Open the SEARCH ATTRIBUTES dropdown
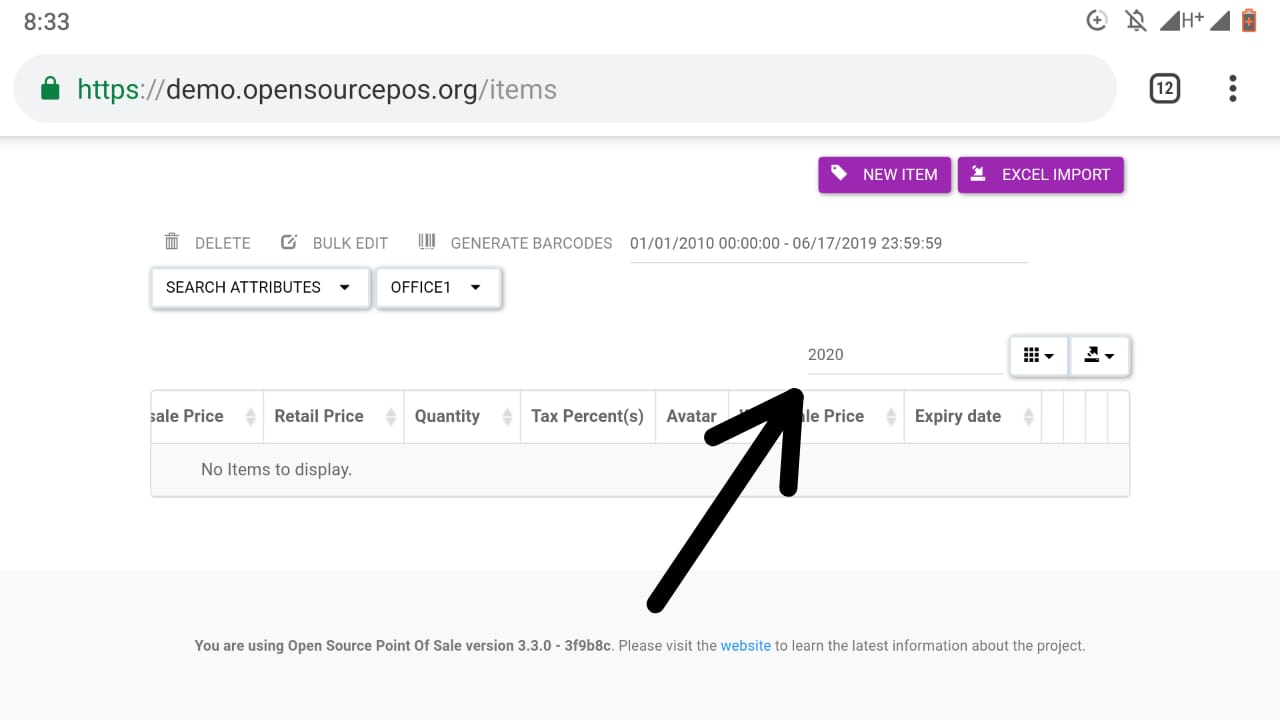The width and height of the screenshot is (1280, 720). (x=259, y=287)
